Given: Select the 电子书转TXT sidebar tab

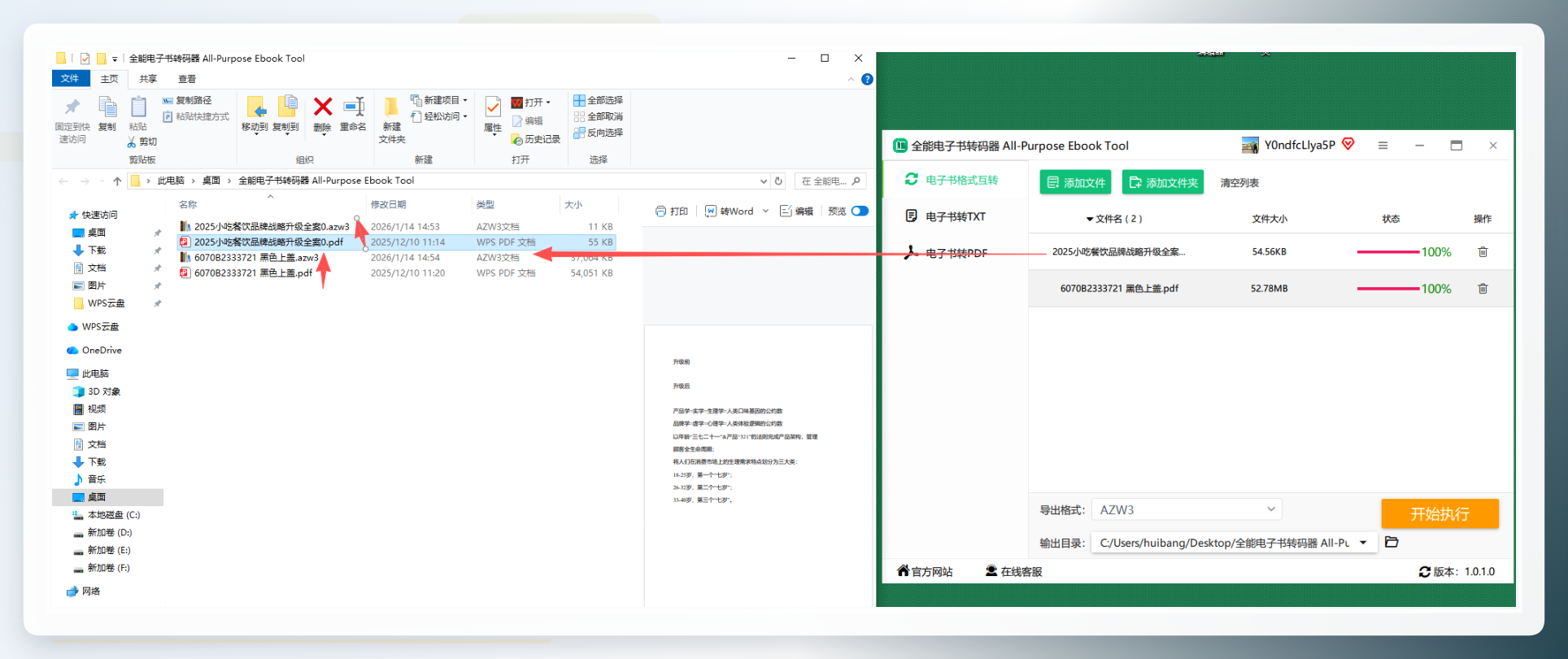Looking at the screenshot, I should (x=956, y=216).
